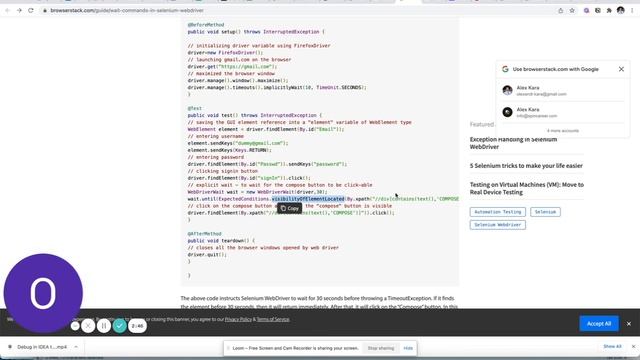The height and width of the screenshot is (360, 640).
Task: Choose the second Alex Kara Google account
Action: click(x=563, y=112)
